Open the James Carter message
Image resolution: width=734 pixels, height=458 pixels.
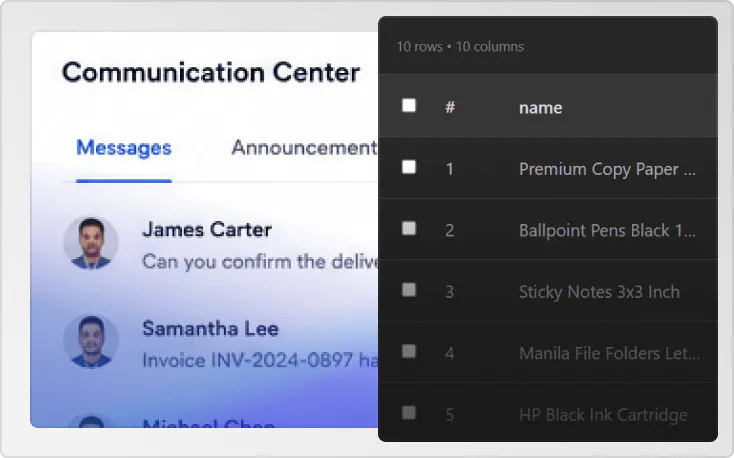coord(220,245)
